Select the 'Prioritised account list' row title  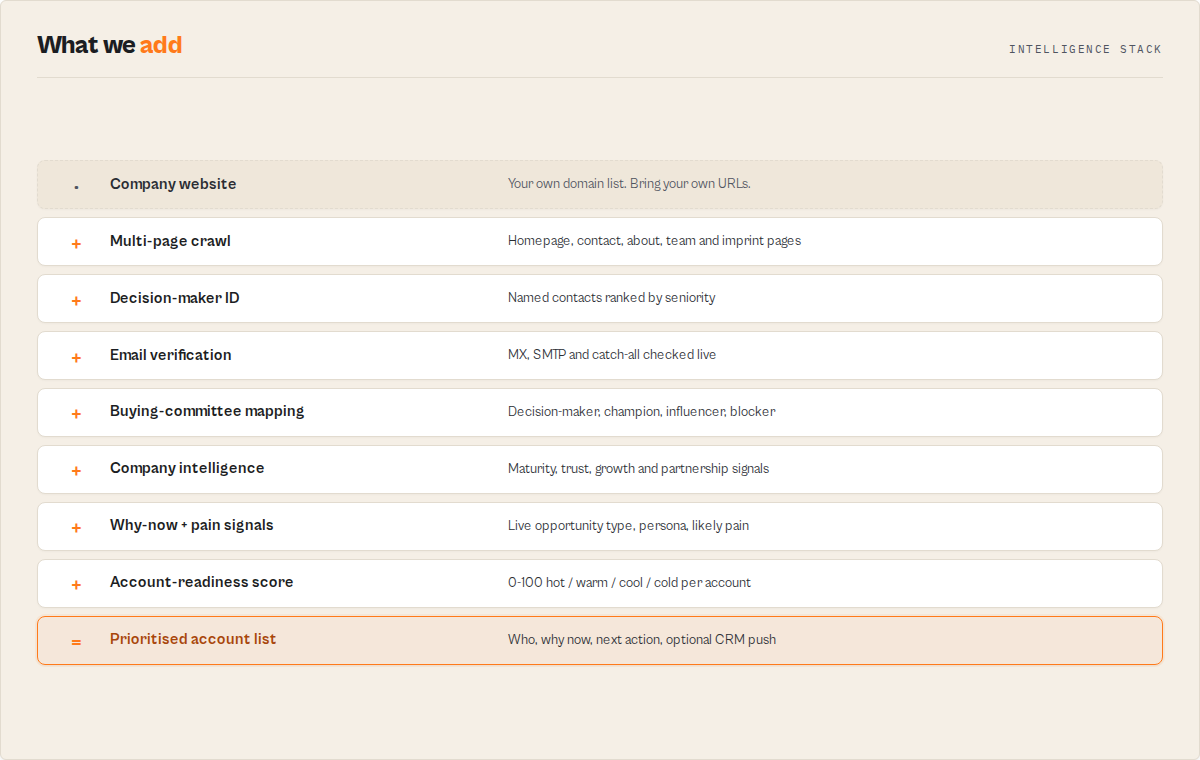coord(193,639)
